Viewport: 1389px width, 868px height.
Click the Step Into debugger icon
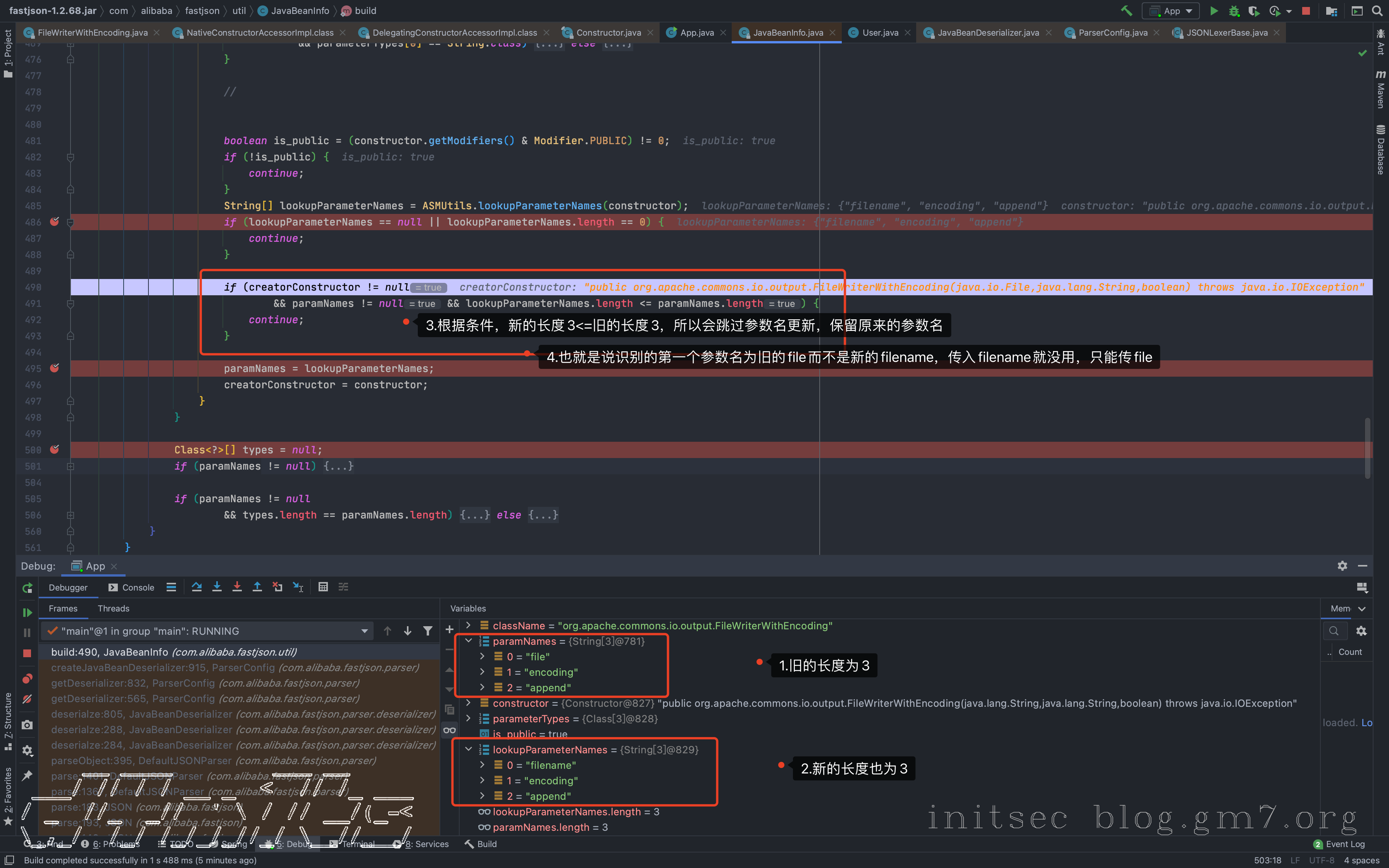point(217,587)
